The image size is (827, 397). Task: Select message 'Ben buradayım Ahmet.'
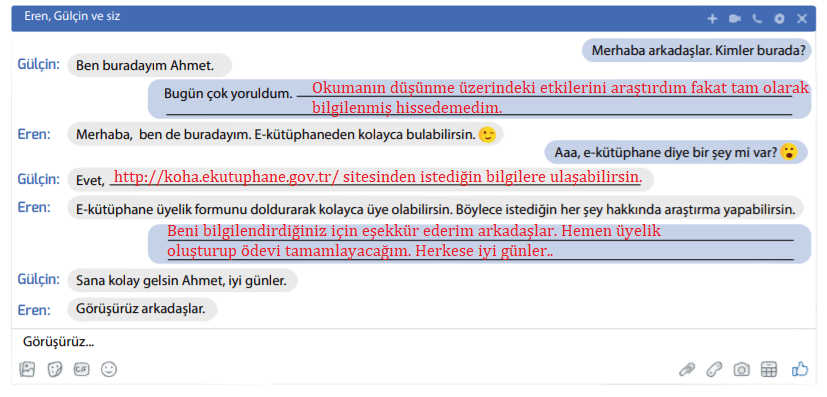[x=150, y=66]
